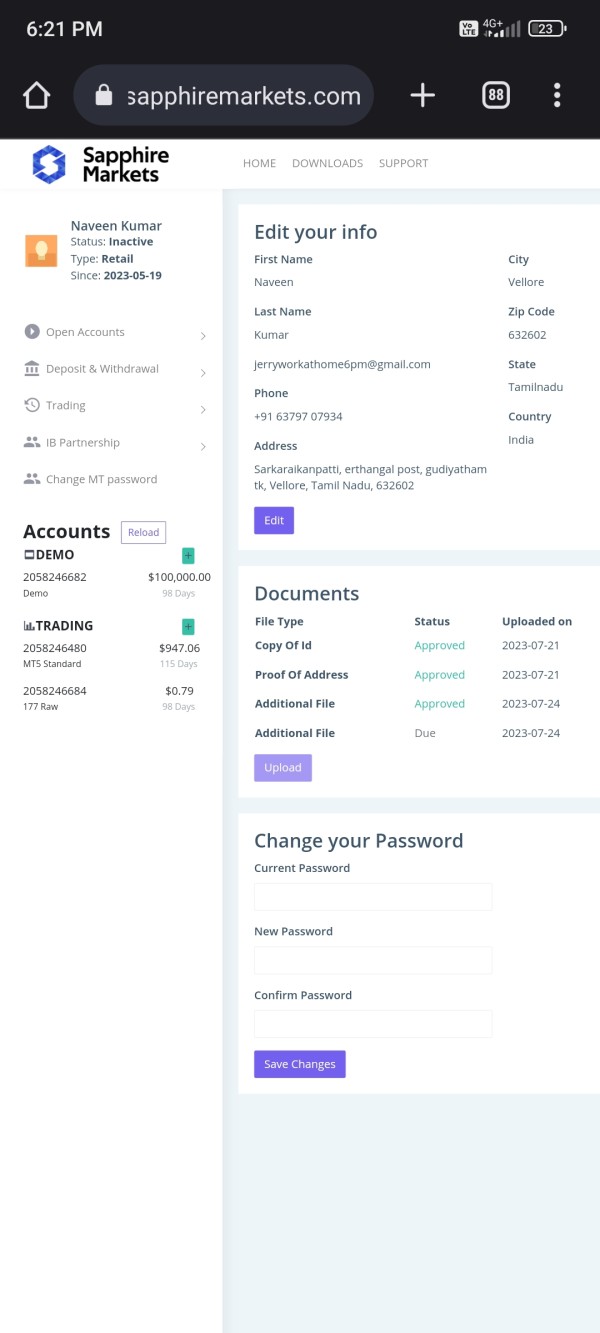Click the email jerryworkathome6pm@gmail.com
Viewport: 600px width, 1333px height.
pyautogui.click(x=342, y=364)
